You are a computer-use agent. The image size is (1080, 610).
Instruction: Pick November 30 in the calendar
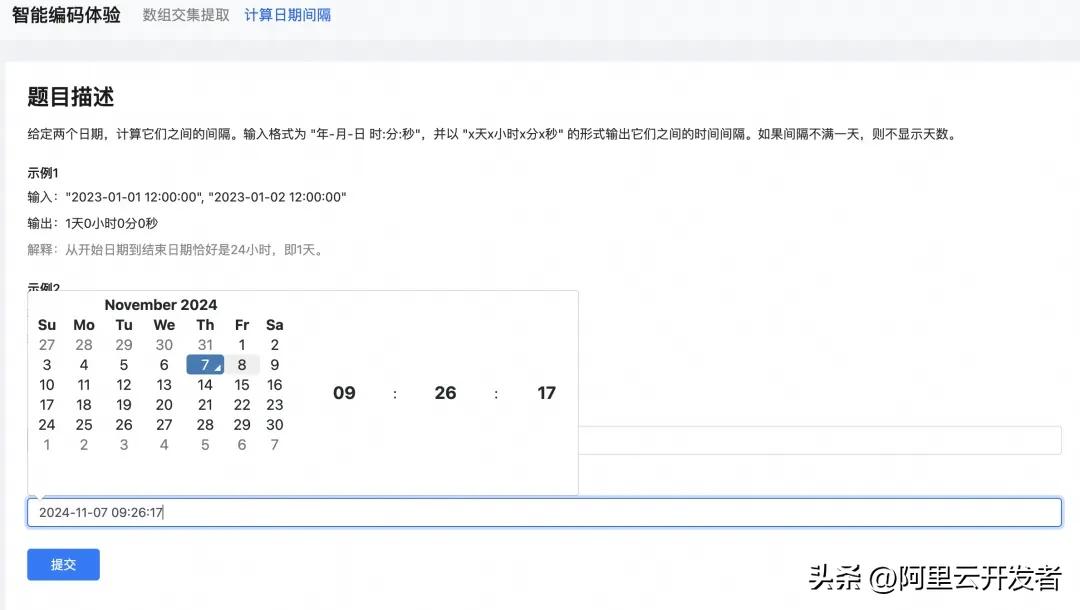pos(275,425)
